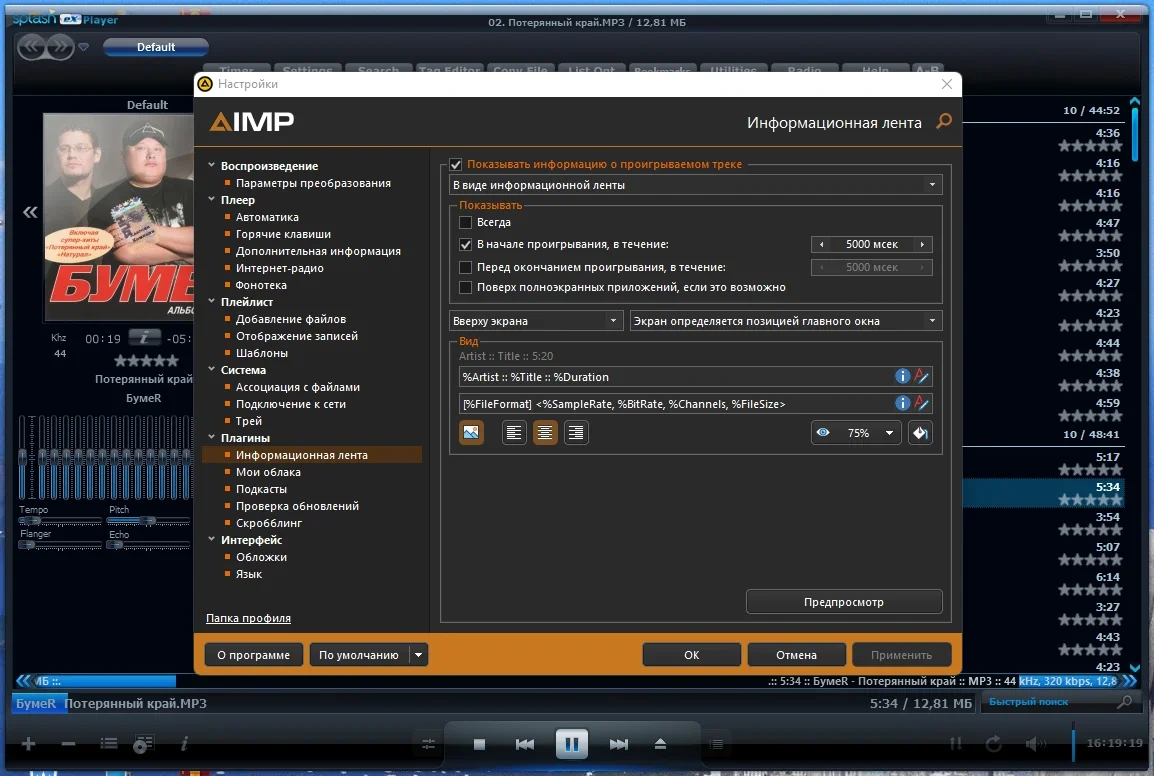
Task: Set info bar text alignment to left
Action: point(514,432)
